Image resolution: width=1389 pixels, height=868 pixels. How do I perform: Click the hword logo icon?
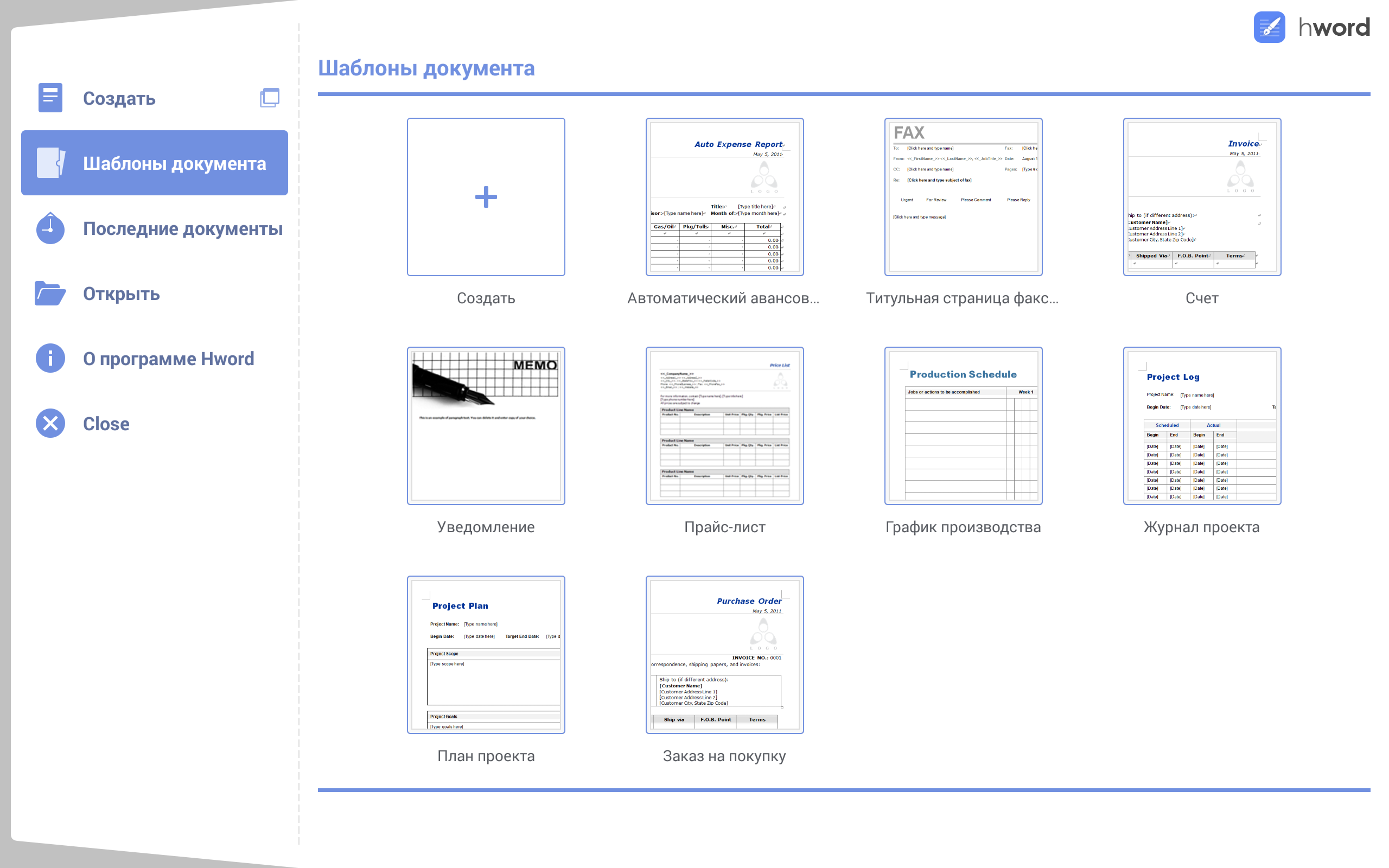1269,27
